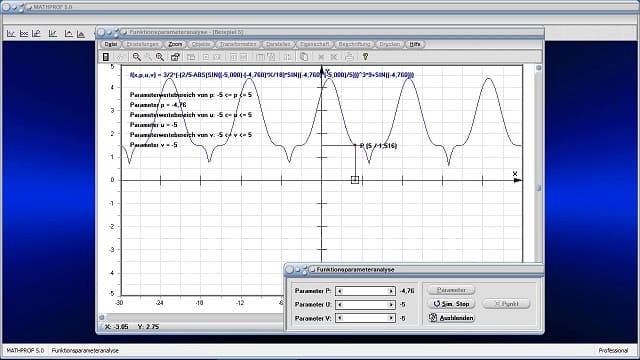Click the 'Parameter v = -5' text in the graph

pos(153,145)
